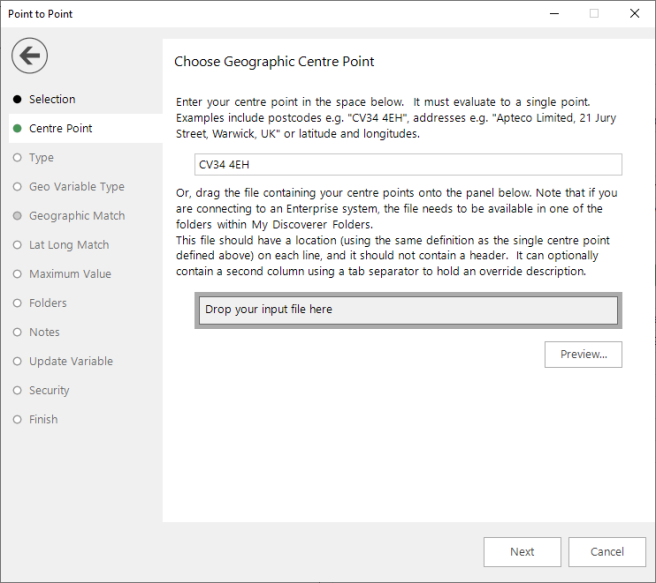Click the Drop your input file panel
The image size is (656, 583).
[408, 310]
